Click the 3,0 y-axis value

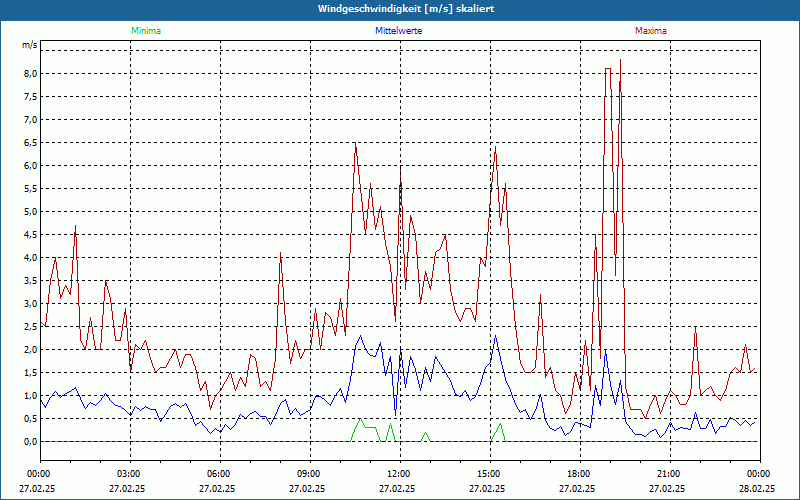pos(31,304)
